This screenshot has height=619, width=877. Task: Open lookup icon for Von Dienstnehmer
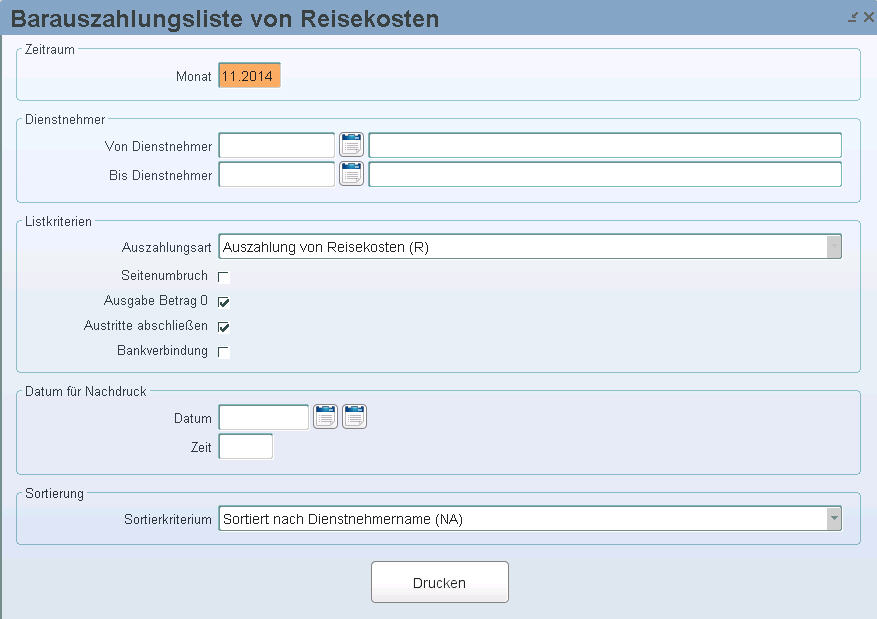(x=351, y=145)
